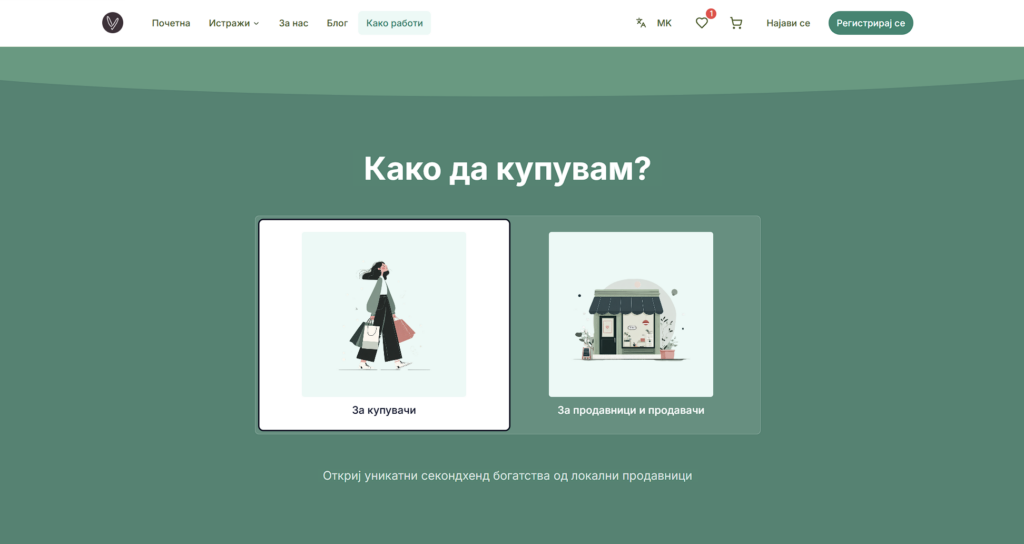Expand the Истражи dropdown menu
Screen dimensions: 1024x544
click(x=229, y=23)
